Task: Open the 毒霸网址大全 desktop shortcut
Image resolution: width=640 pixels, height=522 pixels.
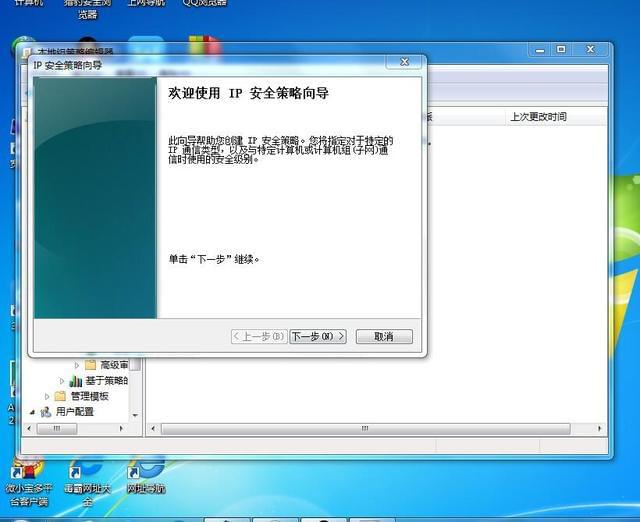Action: coord(87,482)
